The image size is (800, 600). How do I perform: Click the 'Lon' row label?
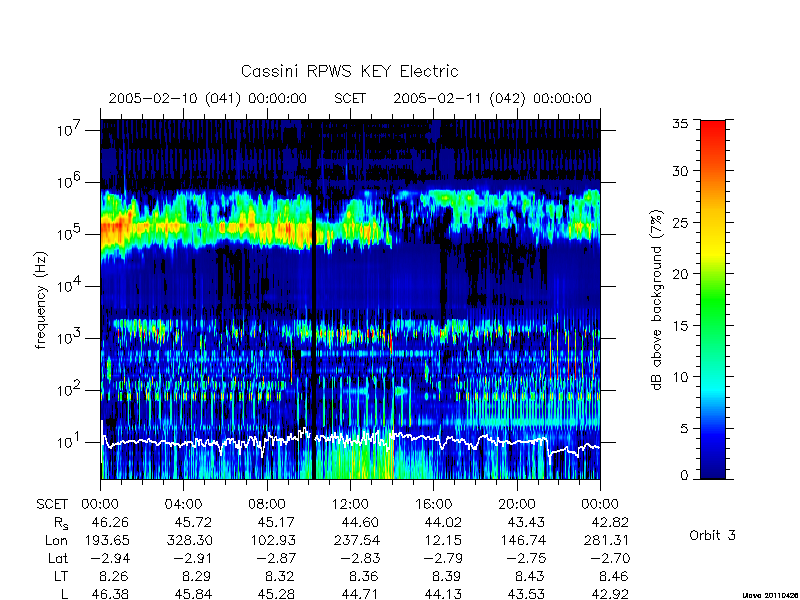(x=57, y=540)
